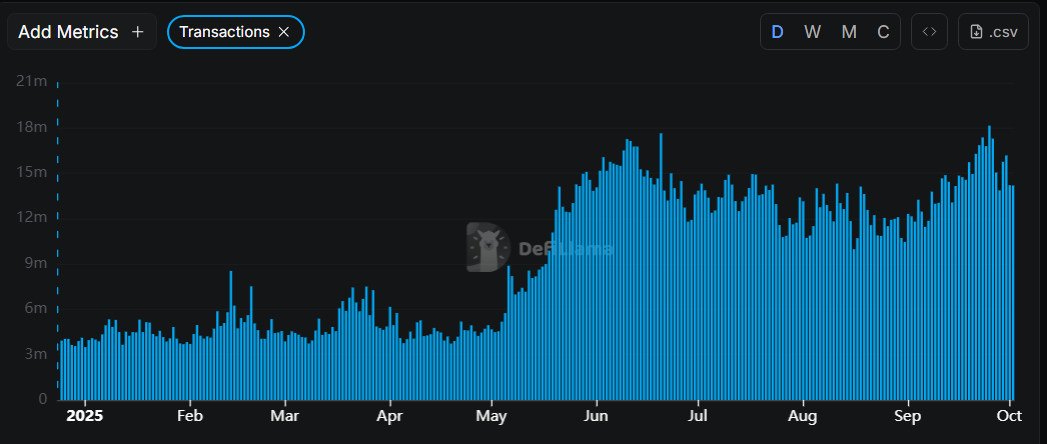Click the 21m label on the y-axis
Viewport: 1047px width, 444px height.
[32, 81]
